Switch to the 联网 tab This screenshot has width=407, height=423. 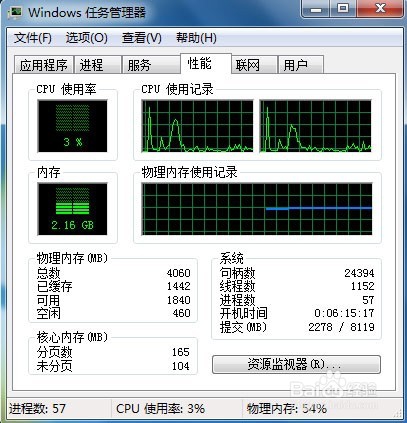[254, 65]
